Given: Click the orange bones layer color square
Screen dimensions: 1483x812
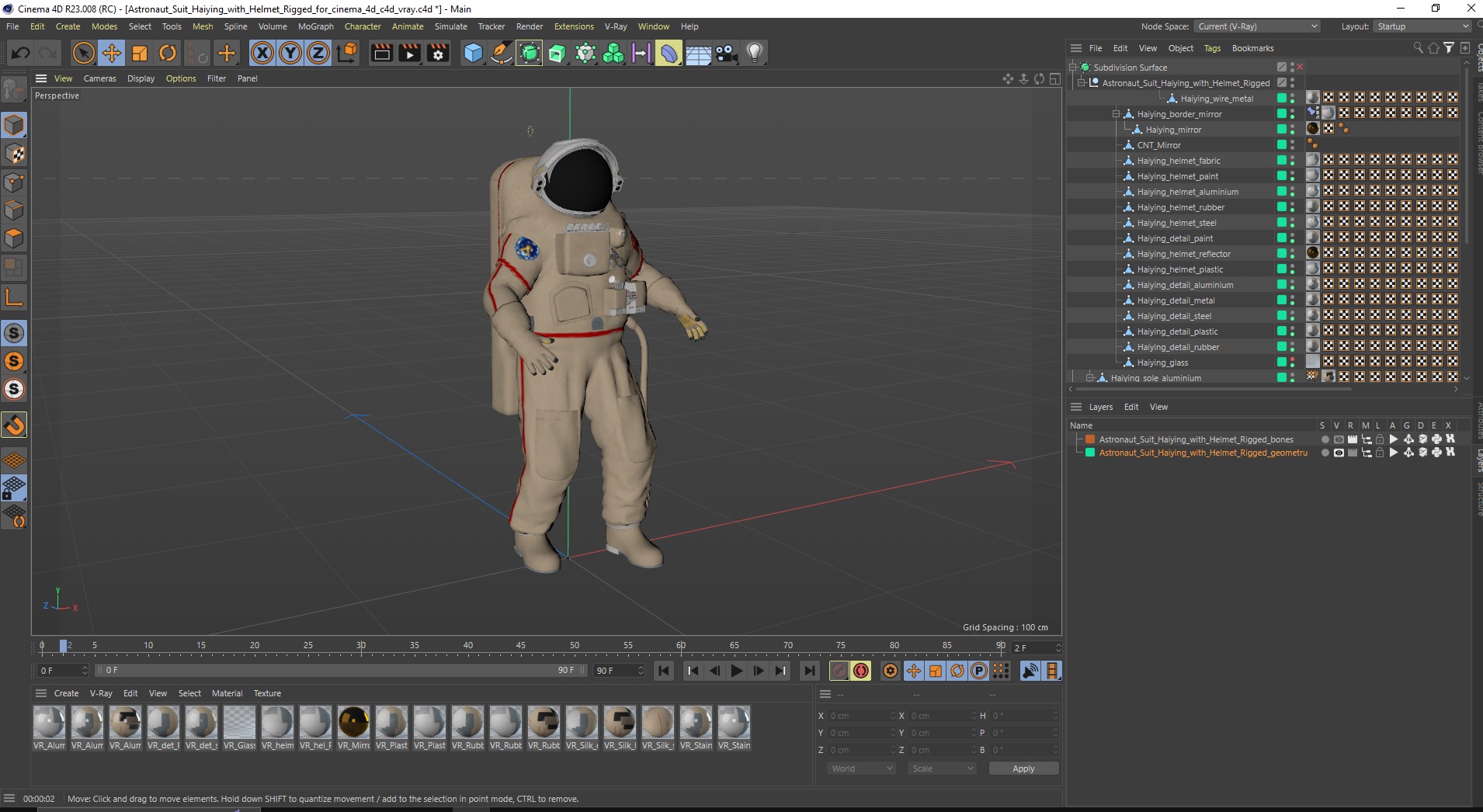Looking at the screenshot, I should tap(1090, 439).
